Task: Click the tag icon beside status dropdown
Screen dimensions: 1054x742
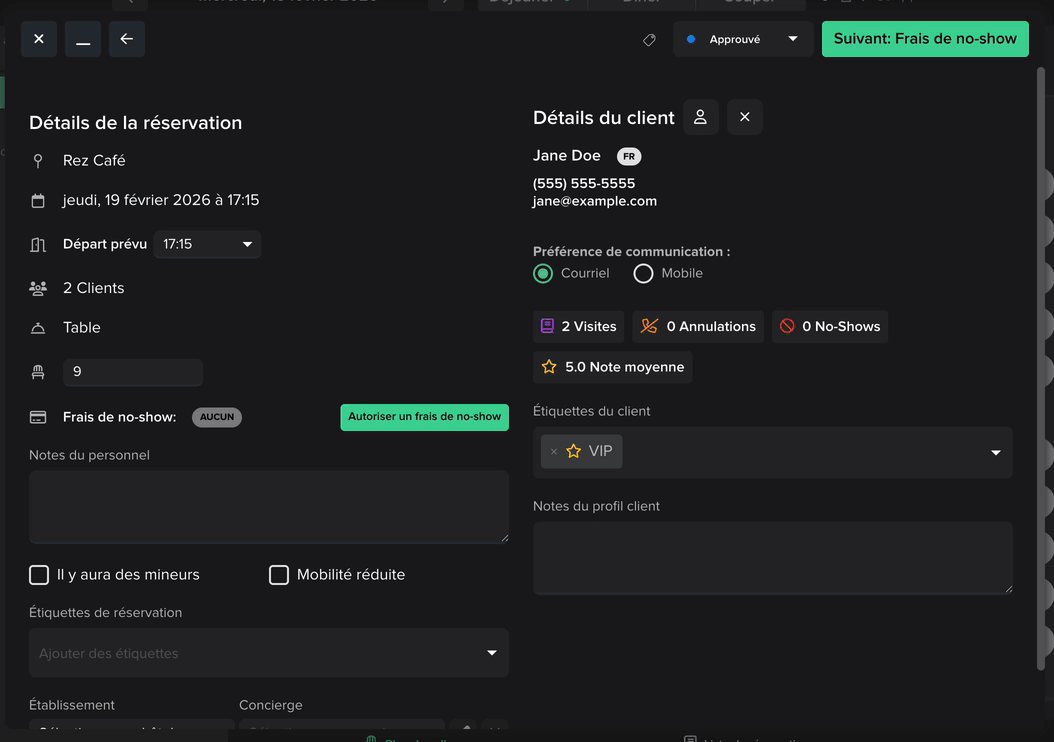Action: (649, 40)
